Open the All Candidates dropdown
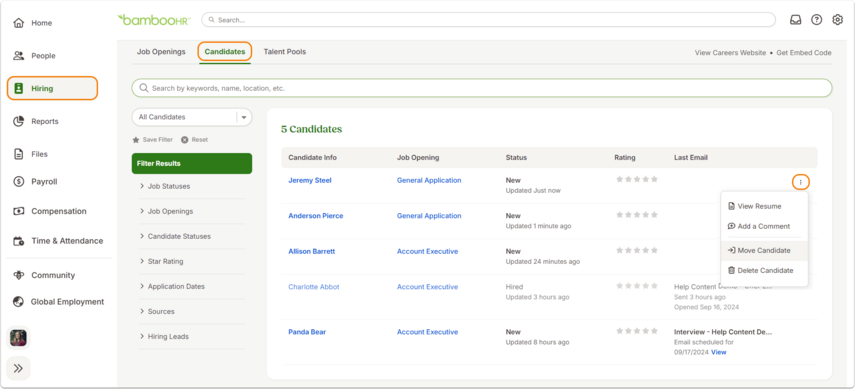Viewport: 855px width, 389px height. point(192,117)
